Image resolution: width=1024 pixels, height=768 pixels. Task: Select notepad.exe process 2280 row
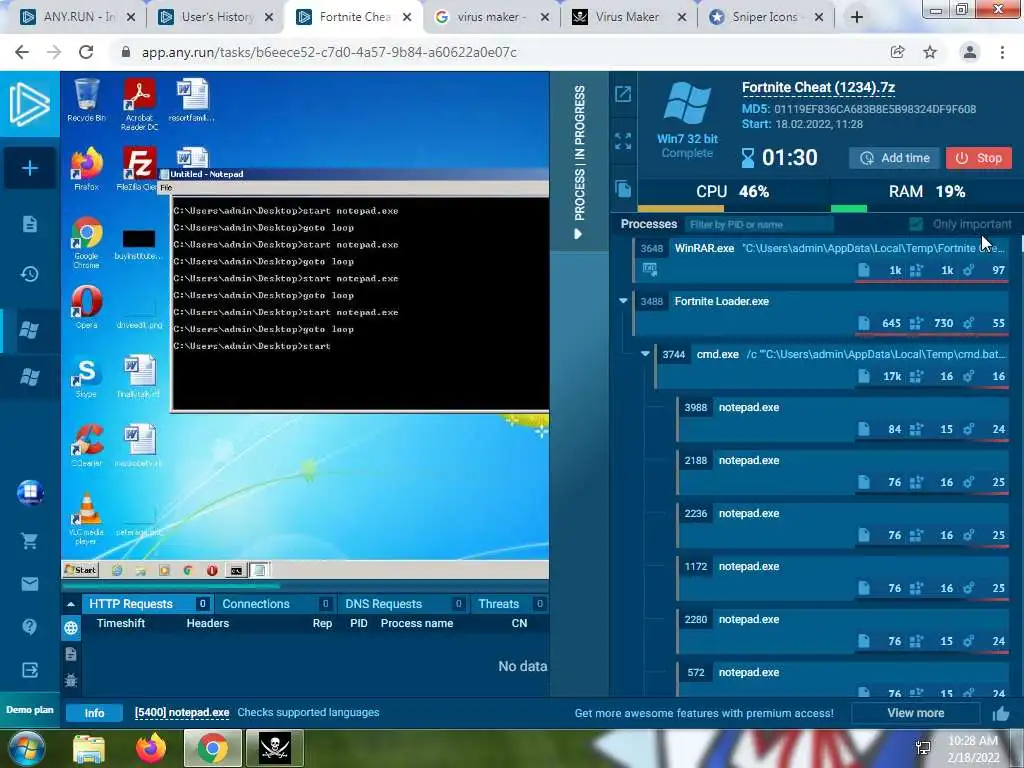point(844,630)
